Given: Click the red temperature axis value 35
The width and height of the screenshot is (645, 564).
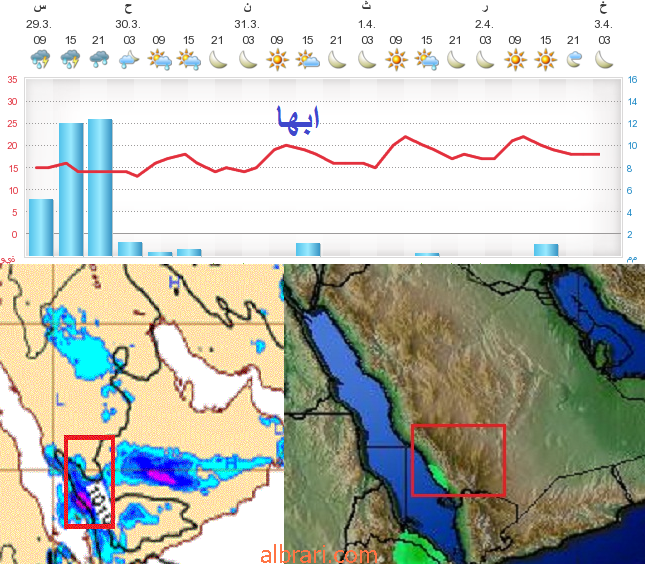Looking at the screenshot, I should [12, 80].
